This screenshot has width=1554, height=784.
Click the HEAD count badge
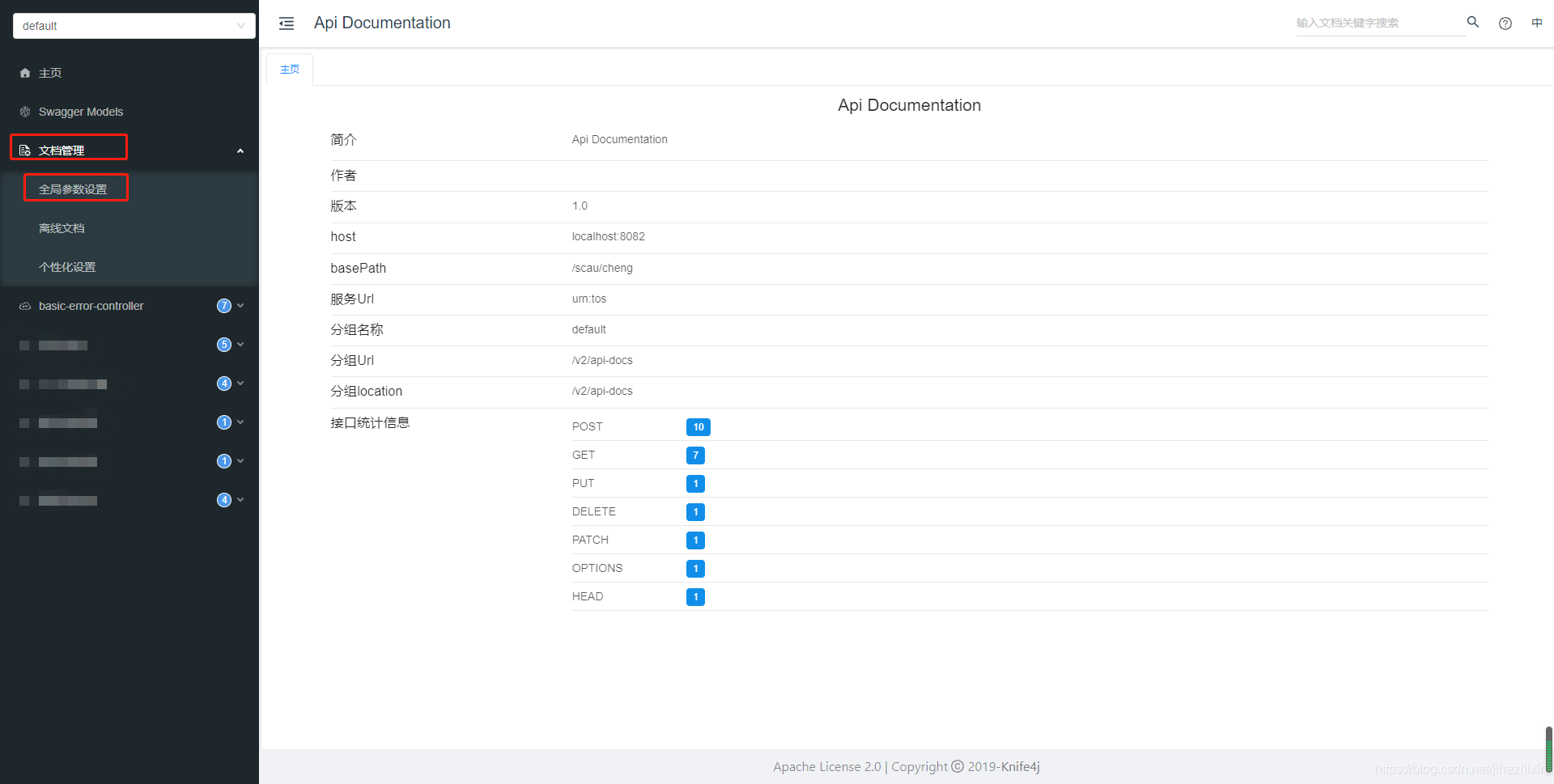695,597
